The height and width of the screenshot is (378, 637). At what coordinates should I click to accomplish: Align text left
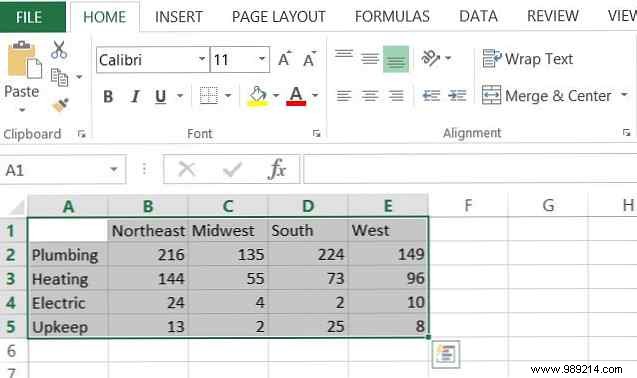(344, 96)
